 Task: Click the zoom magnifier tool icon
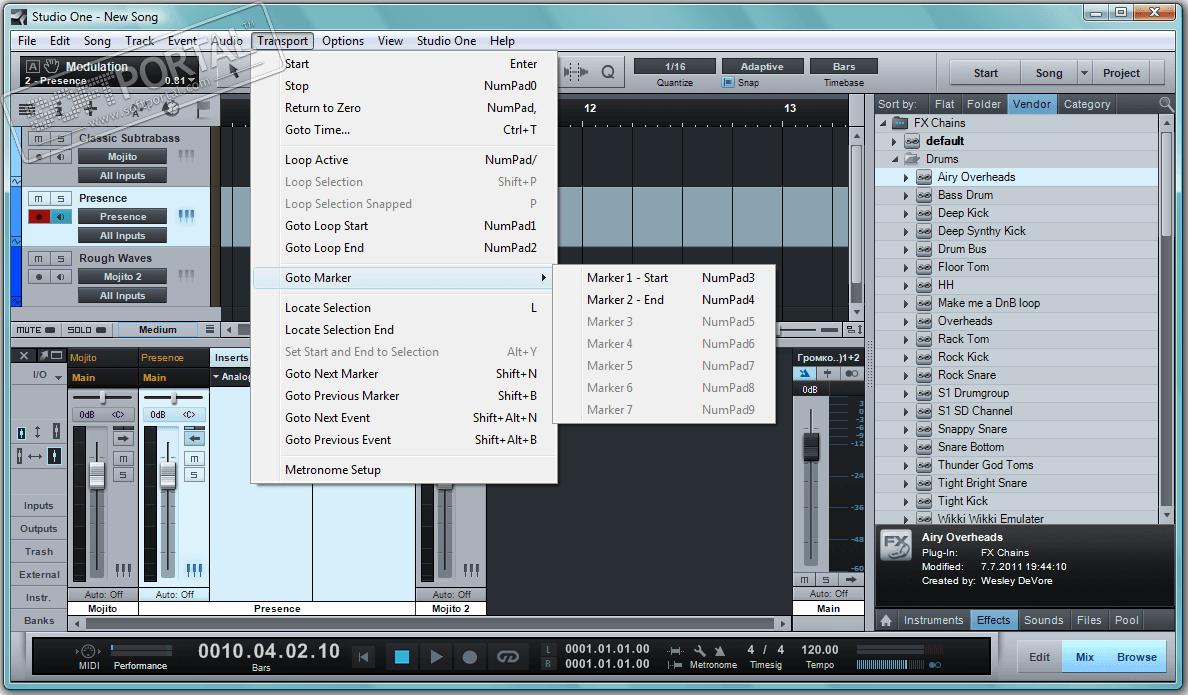(608, 72)
